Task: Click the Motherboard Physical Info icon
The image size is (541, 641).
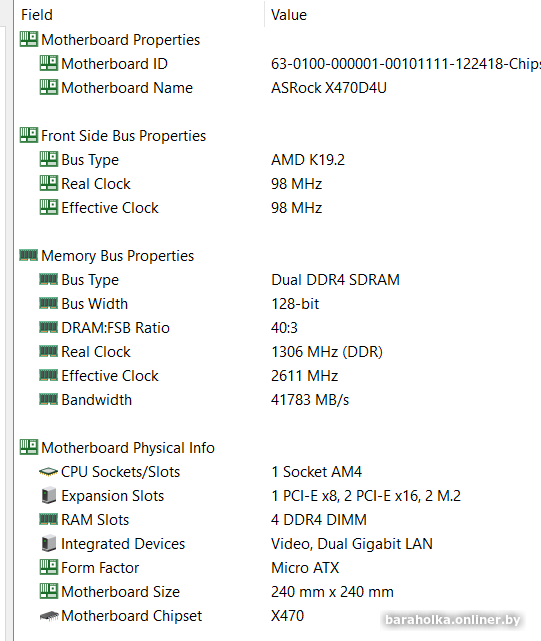Action: pos(29,447)
